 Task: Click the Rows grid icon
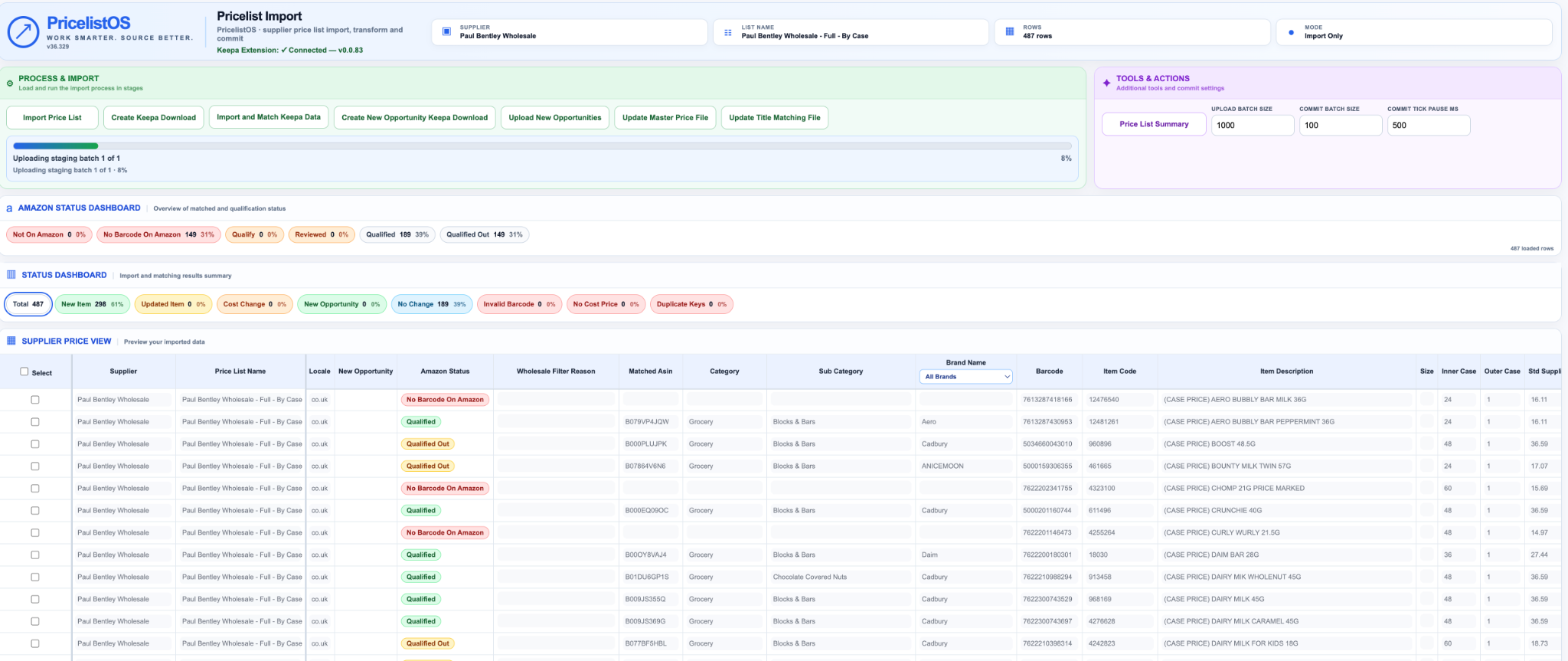point(1009,31)
